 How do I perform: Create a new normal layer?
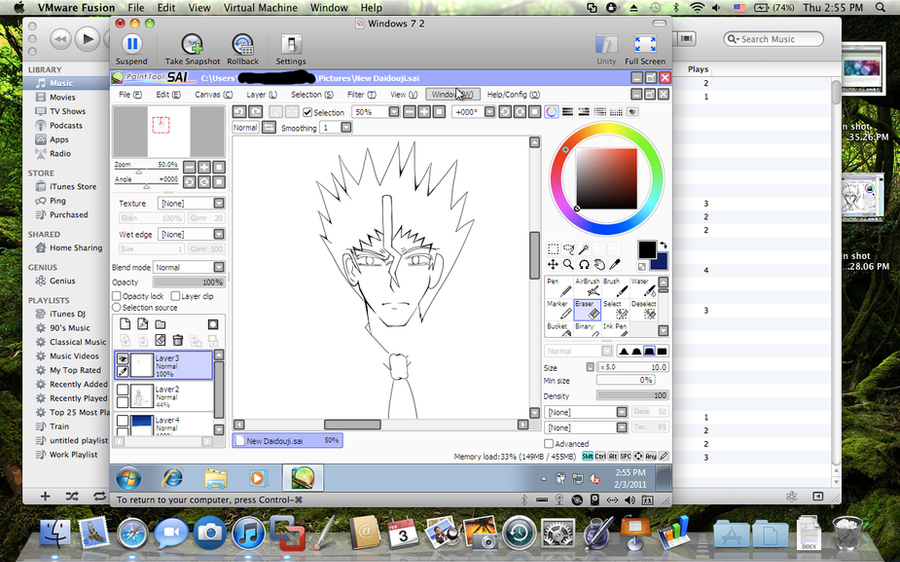tap(125, 324)
